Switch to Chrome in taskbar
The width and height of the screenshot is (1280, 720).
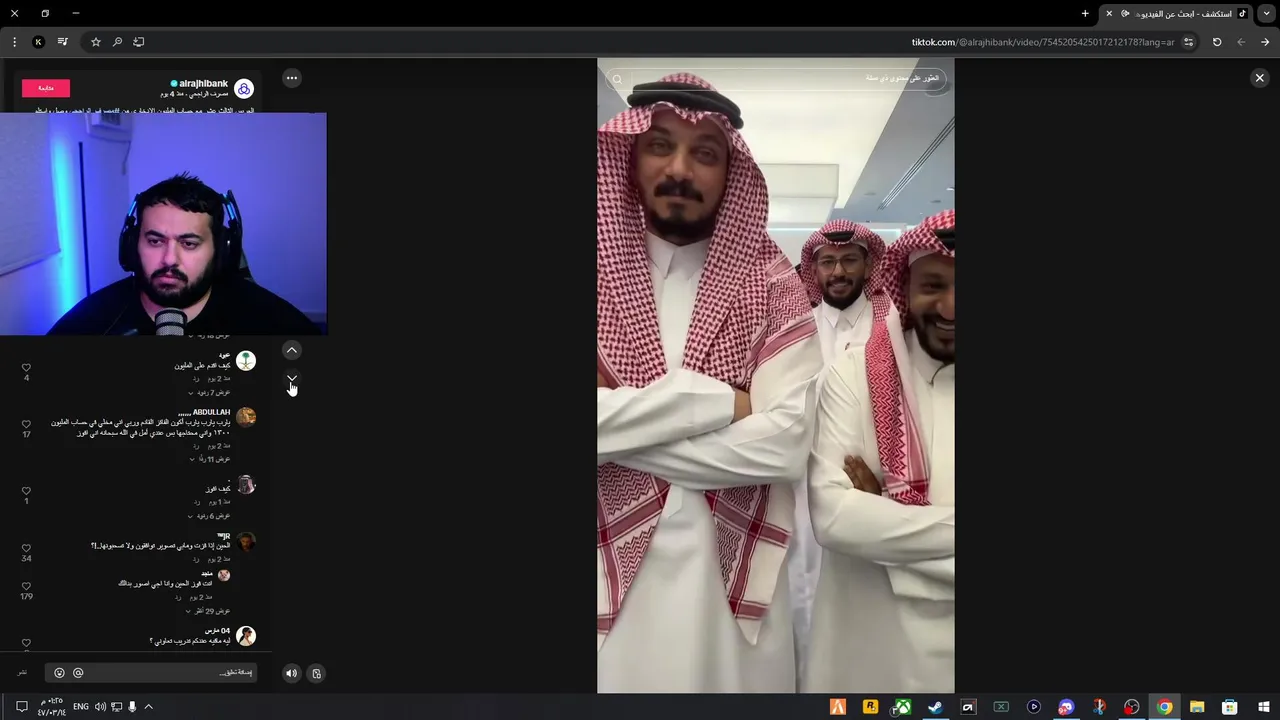click(1165, 707)
